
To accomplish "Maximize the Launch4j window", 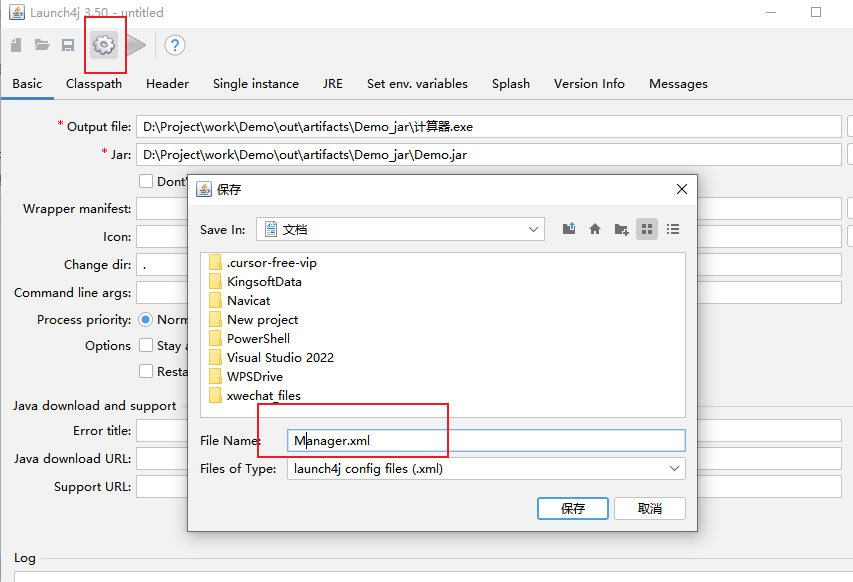I will (816, 12).
